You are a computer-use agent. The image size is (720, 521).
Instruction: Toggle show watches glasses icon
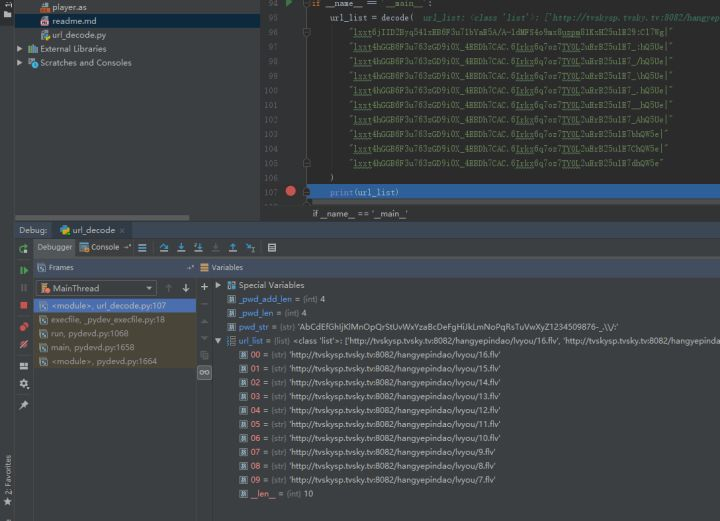pyautogui.click(x=204, y=372)
